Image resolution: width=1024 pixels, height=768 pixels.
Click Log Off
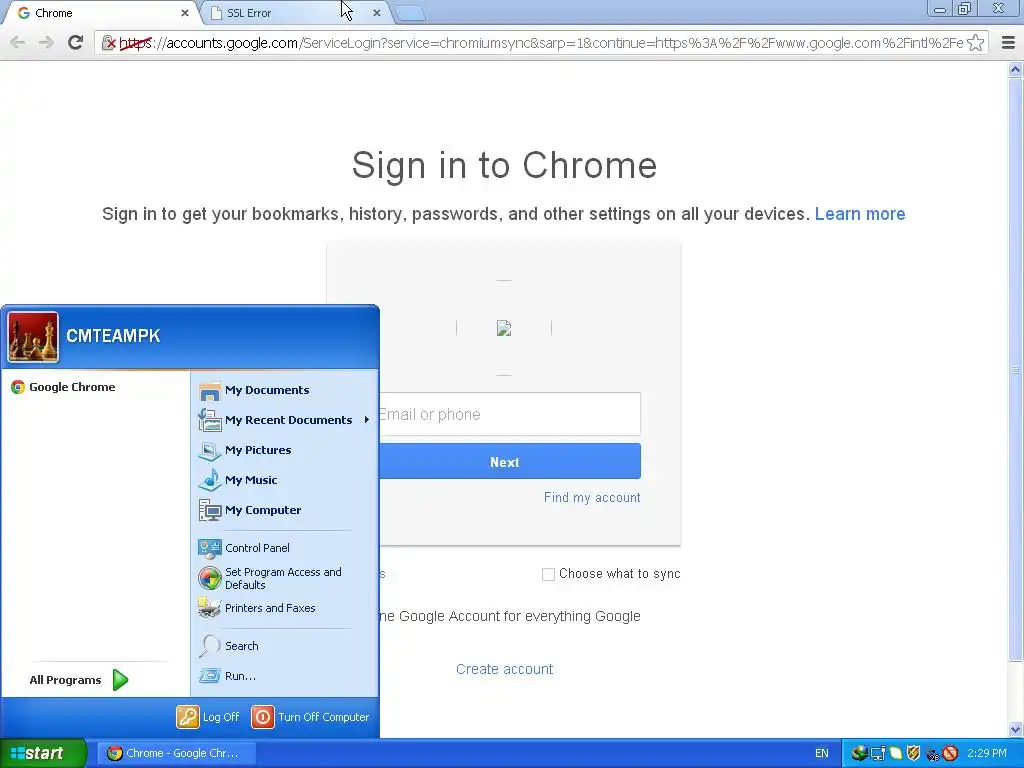click(208, 716)
